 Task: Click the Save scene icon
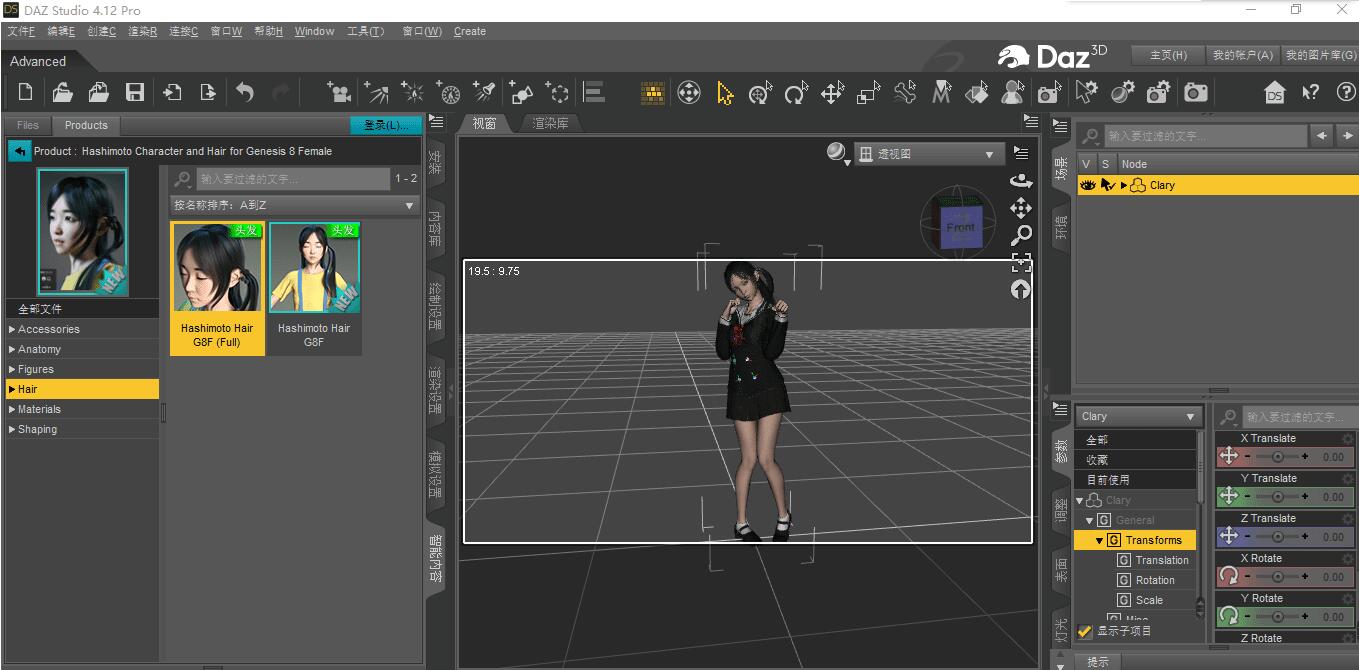[x=134, y=92]
